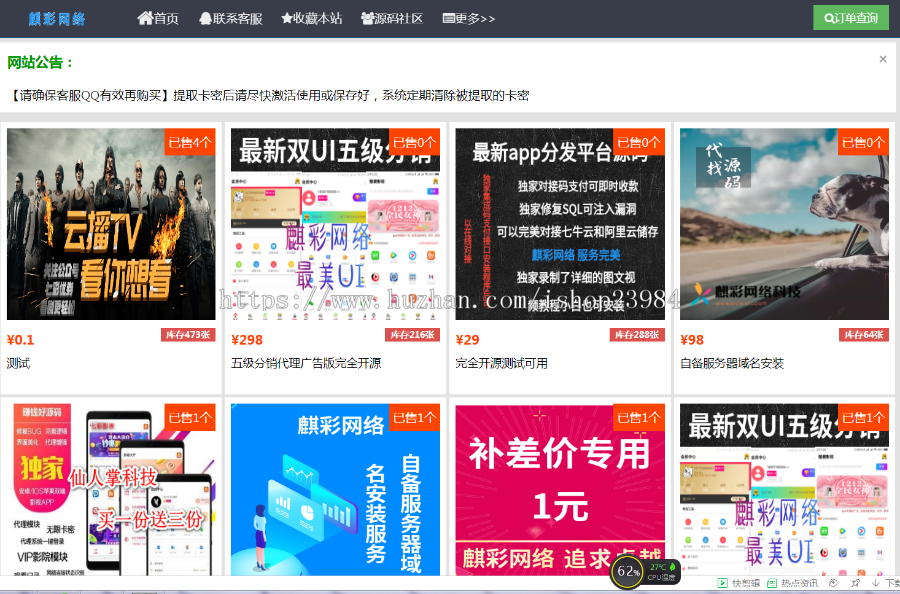This screenshot has width=900, height=594.
Task: Click the ¥98 price
Action: click(x=692, y=340)
